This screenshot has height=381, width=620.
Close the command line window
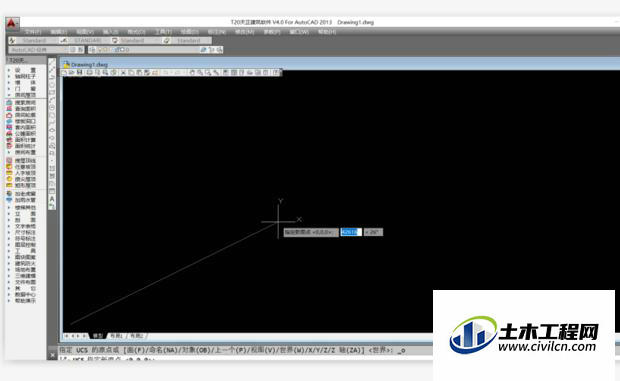coord(52,355)
